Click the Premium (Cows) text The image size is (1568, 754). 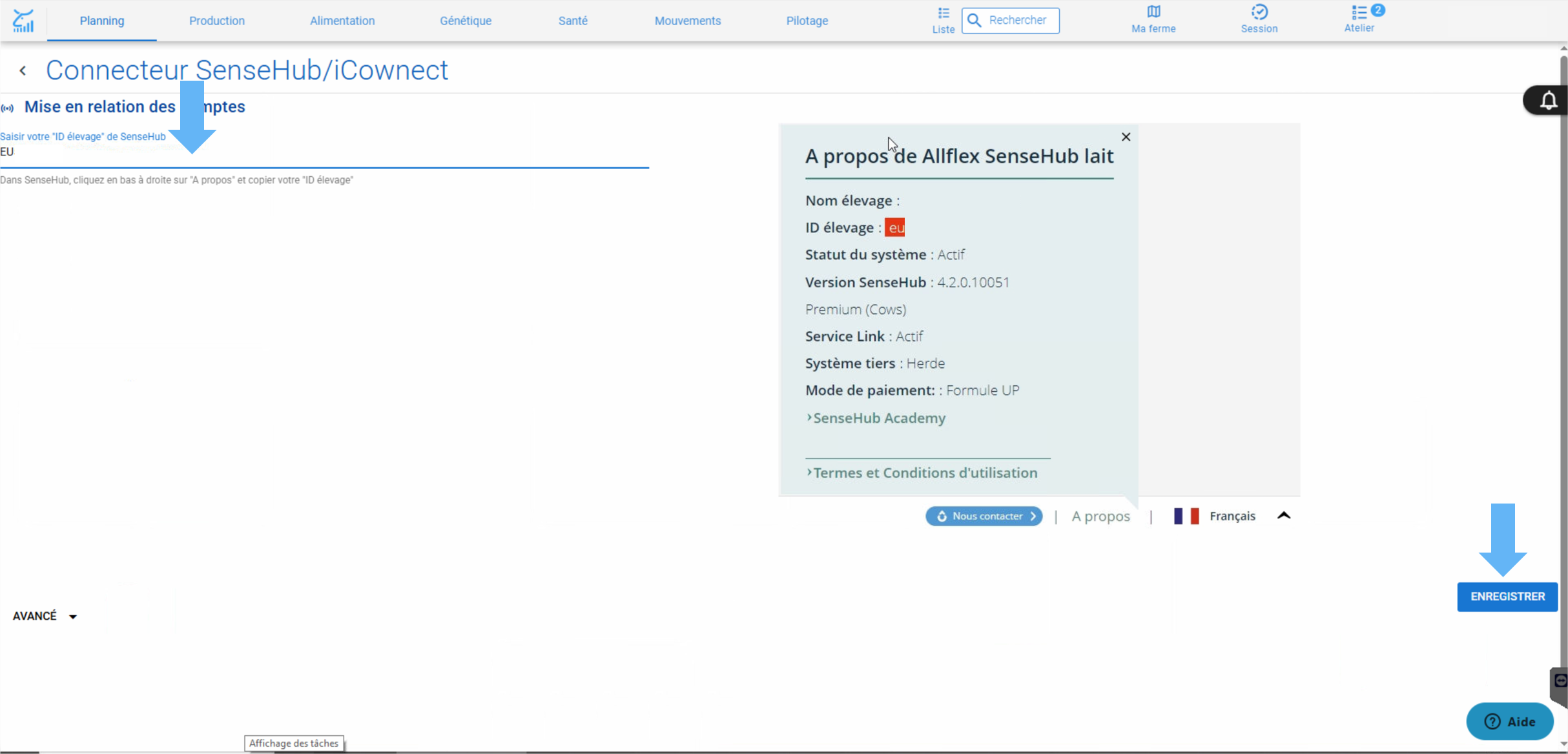pyautogui.click(x=856, y=309)
